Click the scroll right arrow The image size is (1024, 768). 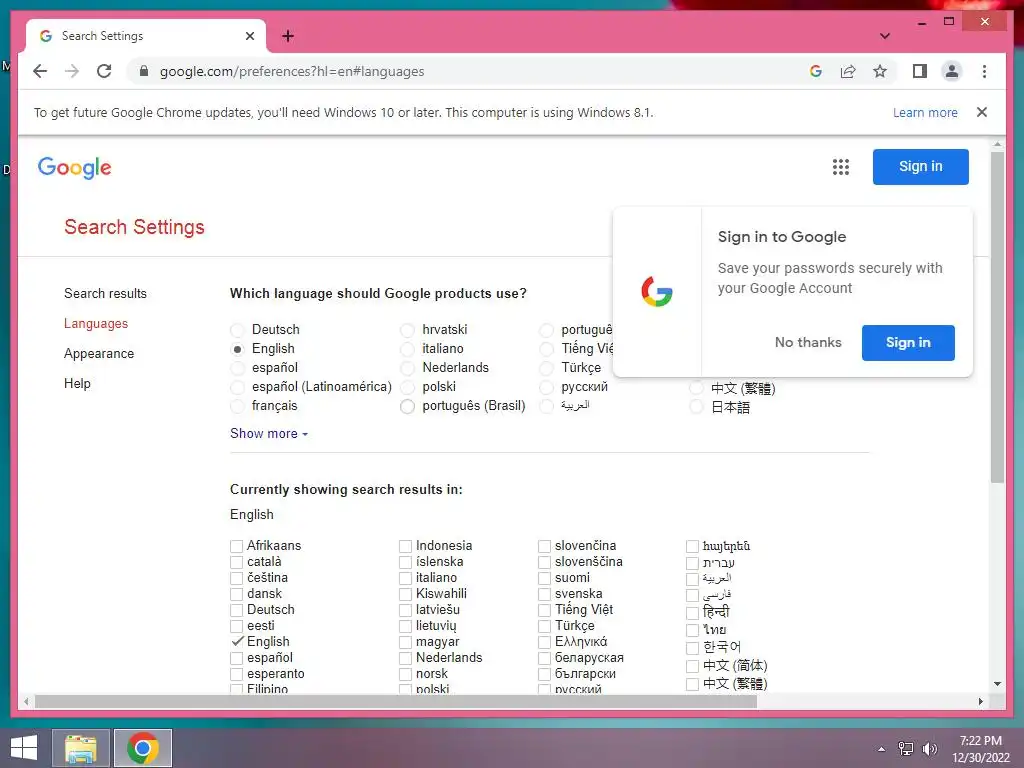980,701
